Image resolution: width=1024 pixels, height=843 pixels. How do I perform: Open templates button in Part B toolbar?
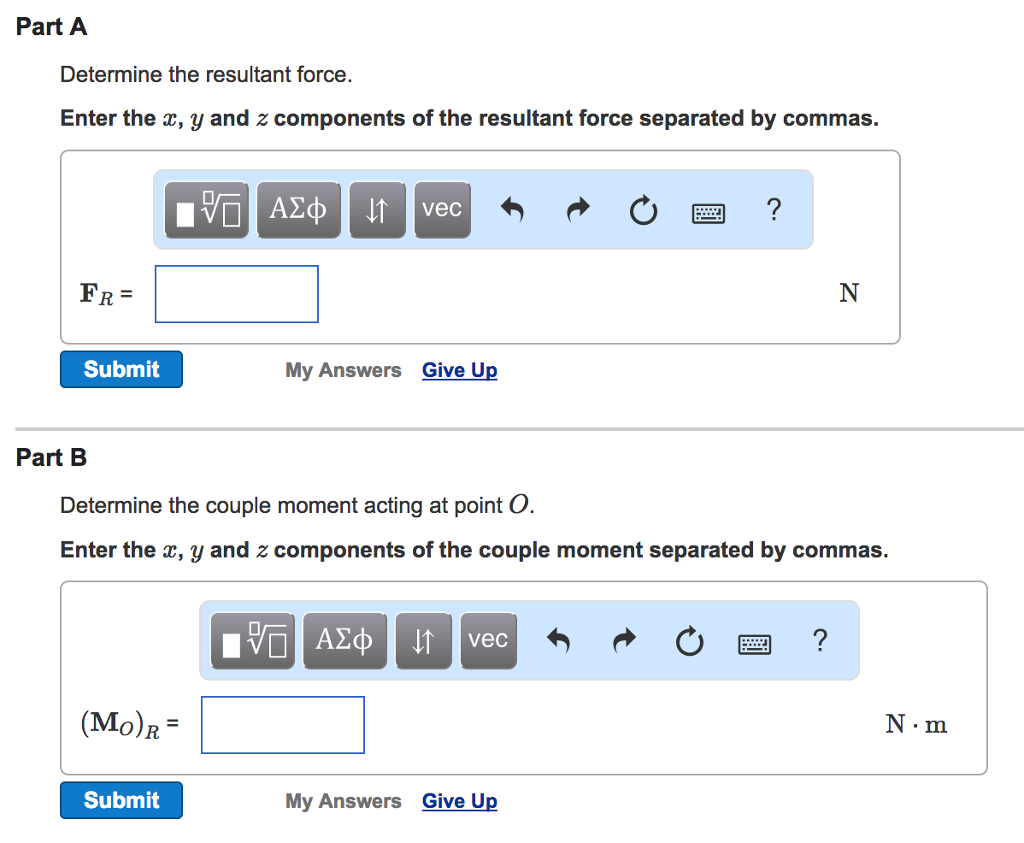[253, 641]
